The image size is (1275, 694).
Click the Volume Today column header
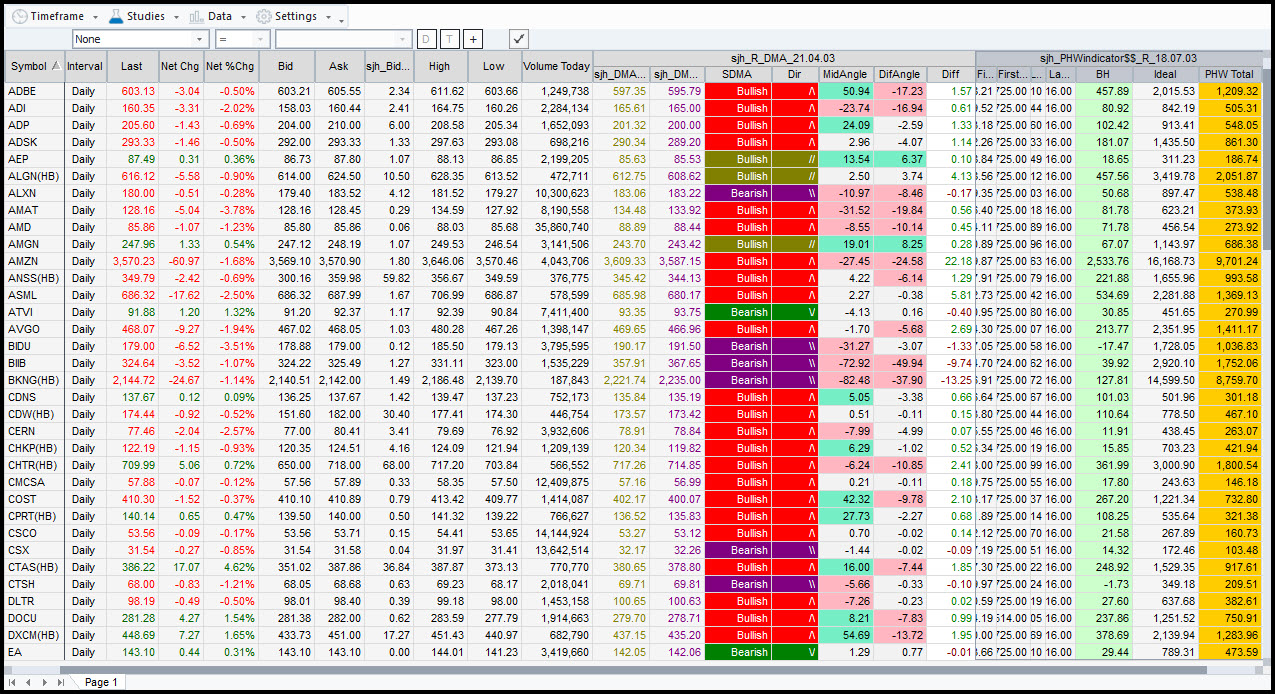(556, 66)
